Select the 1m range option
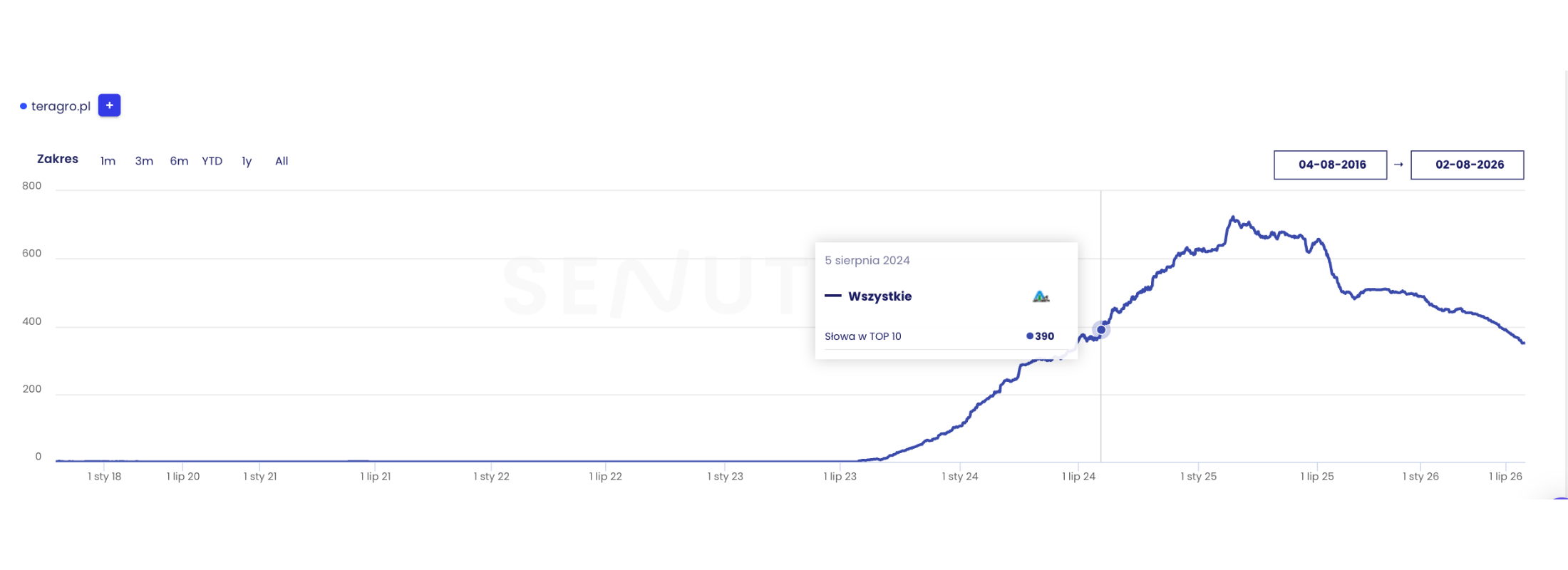This screenshot has height=570, width=1568. [108, 161]
